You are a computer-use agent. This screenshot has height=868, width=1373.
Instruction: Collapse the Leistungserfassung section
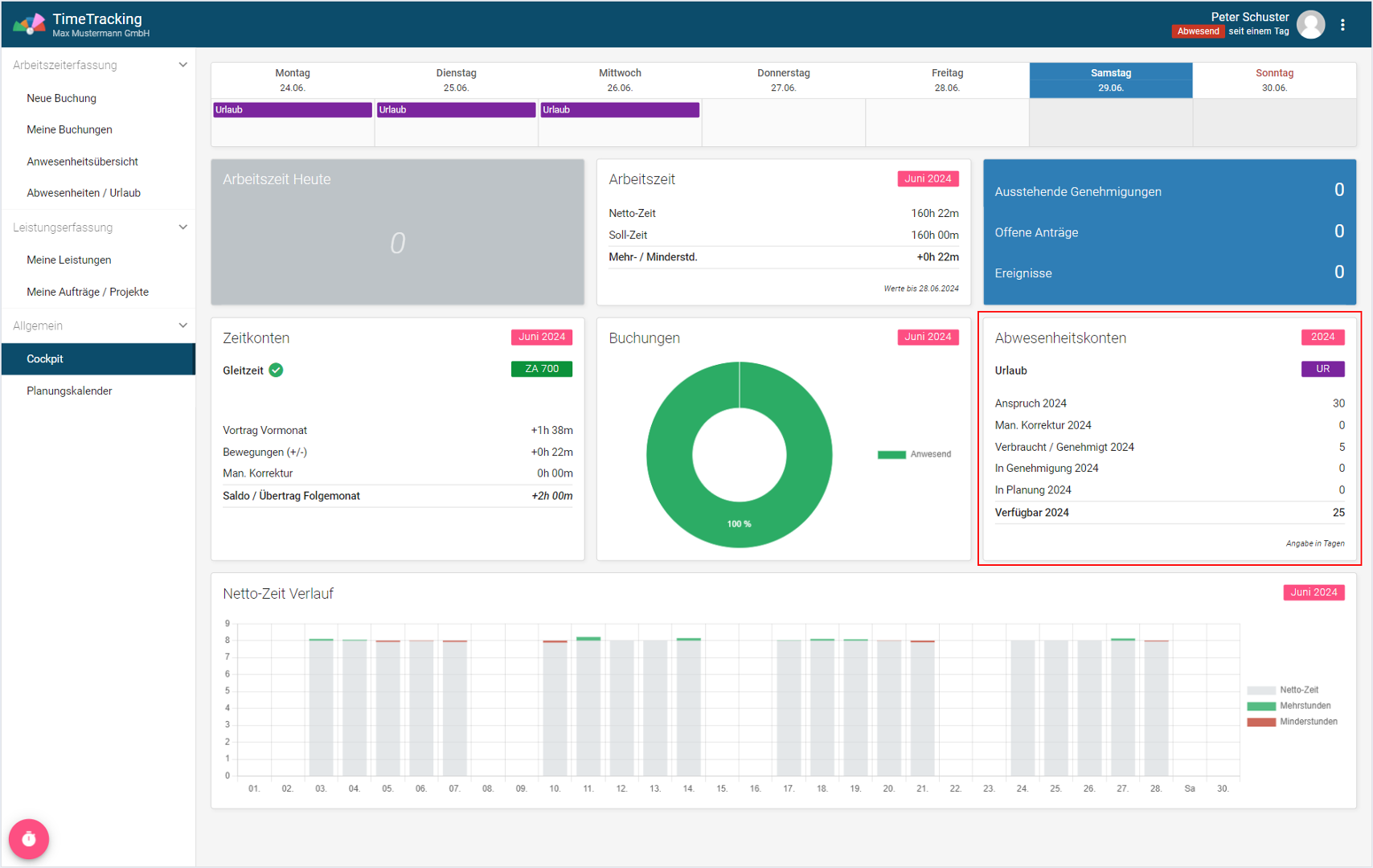182,227
